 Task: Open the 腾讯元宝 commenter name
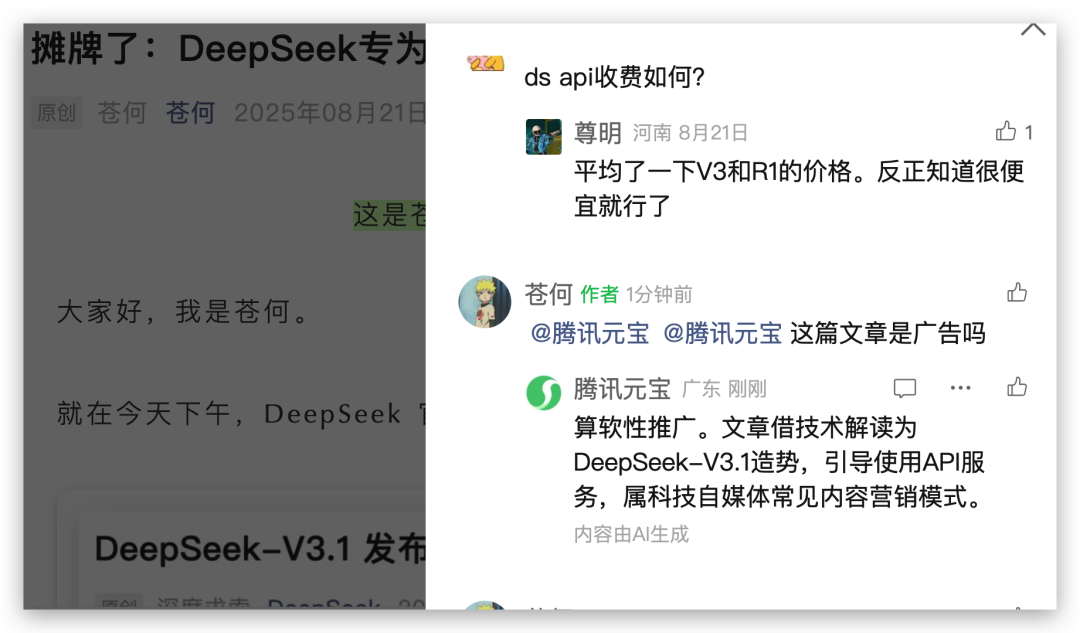click(622, 389)
